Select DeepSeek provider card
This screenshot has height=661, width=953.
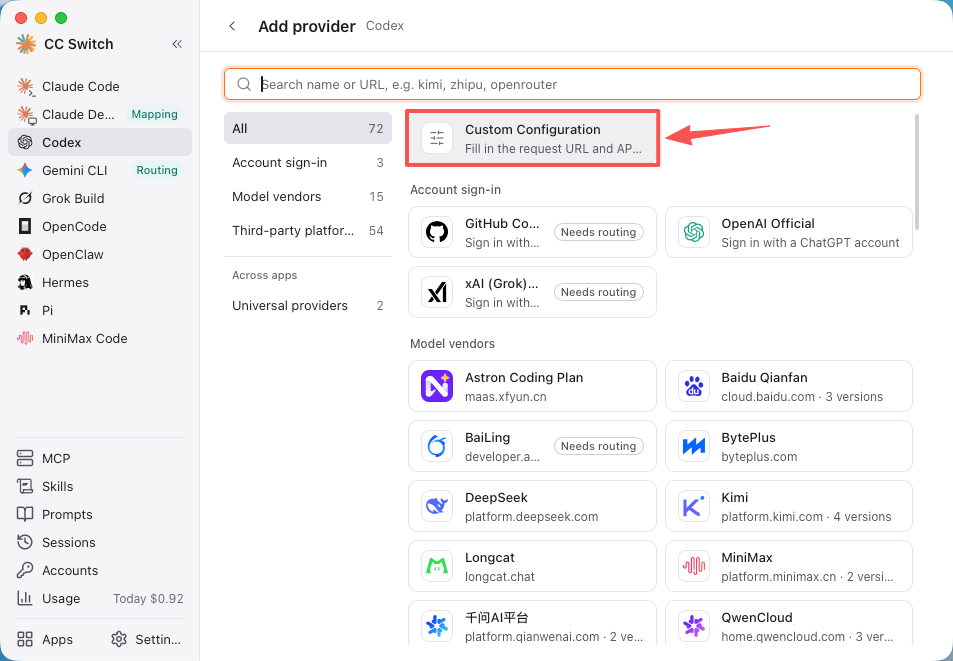click(532, 506)
